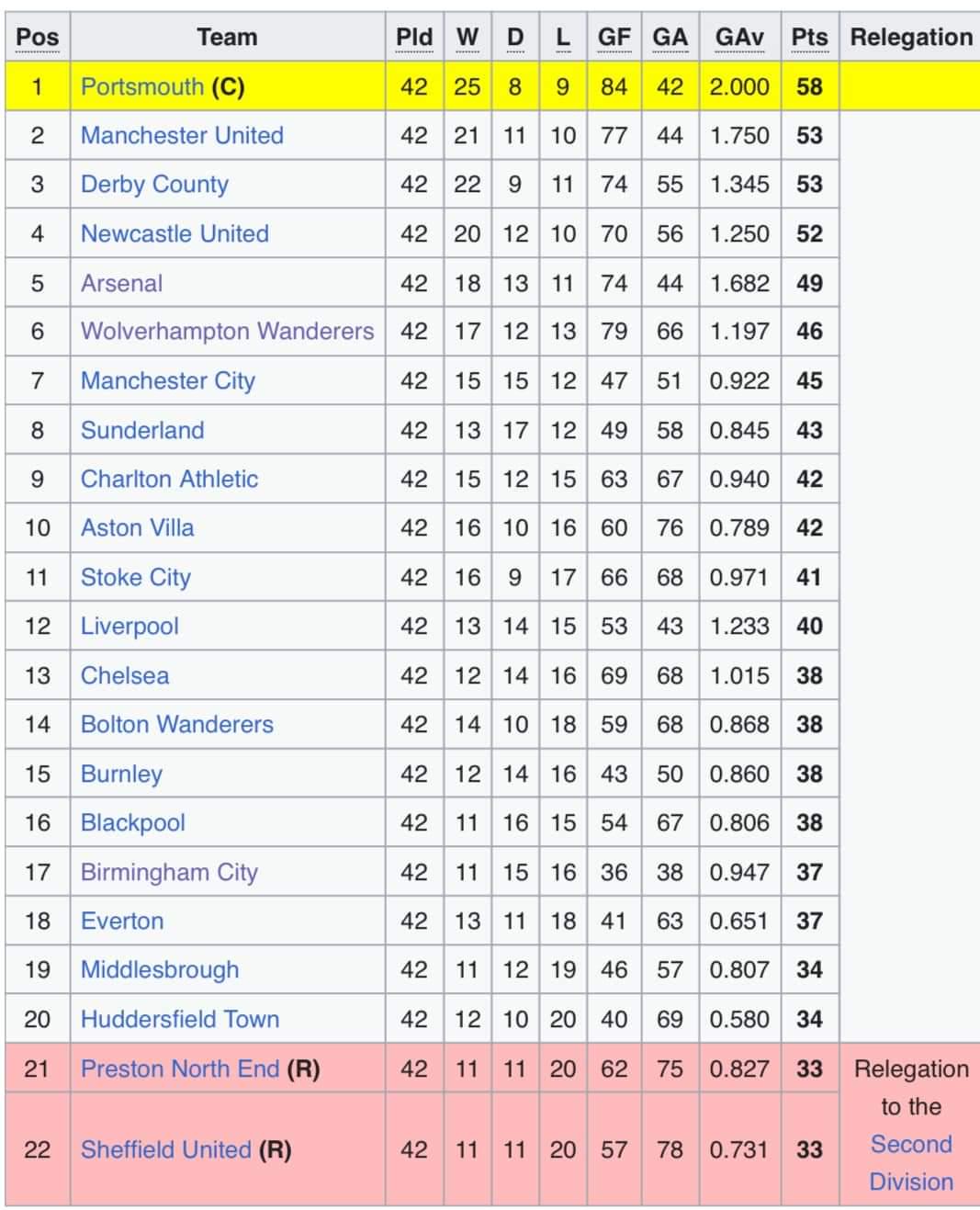Open the Everton team link
This screenshot has height=1210, width=980.
122,921
